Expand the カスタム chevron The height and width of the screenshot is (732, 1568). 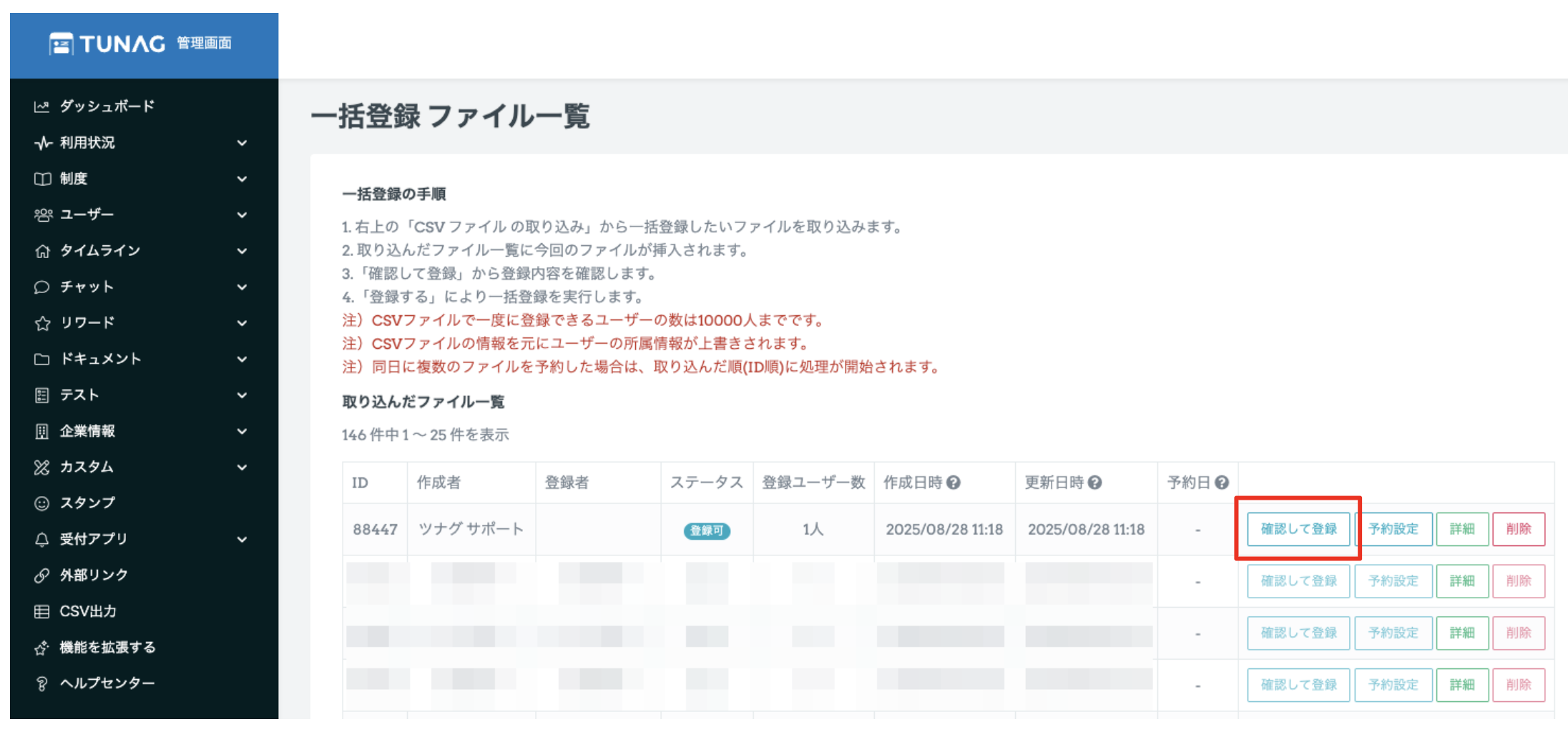[x=242, y=468]
